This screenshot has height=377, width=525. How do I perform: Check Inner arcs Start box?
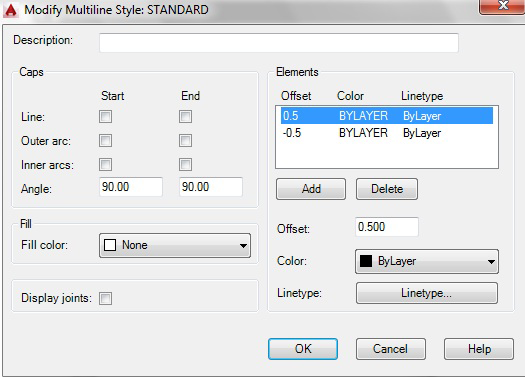click(105, 164)
